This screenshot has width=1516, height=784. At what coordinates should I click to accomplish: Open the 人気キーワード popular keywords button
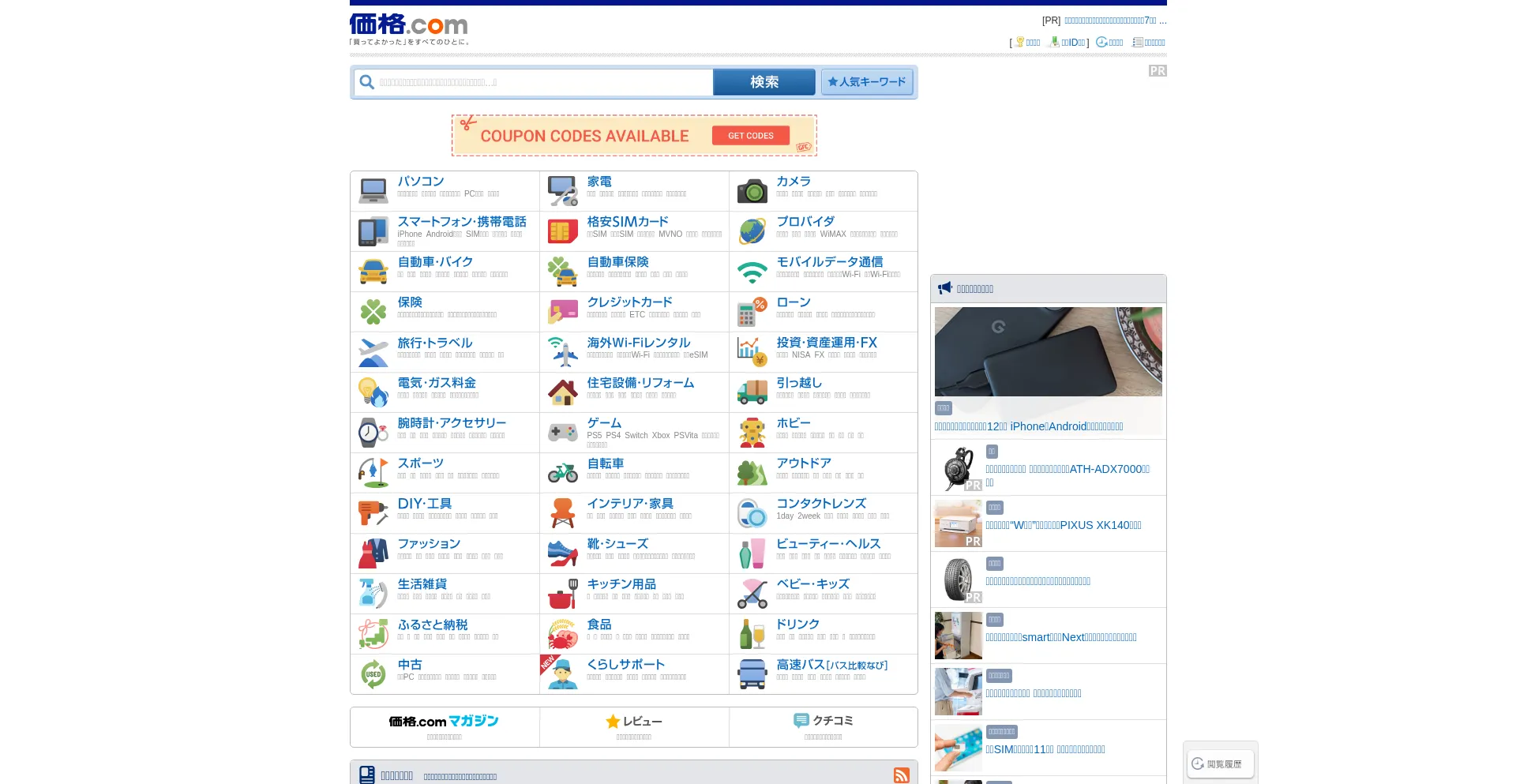867,82
